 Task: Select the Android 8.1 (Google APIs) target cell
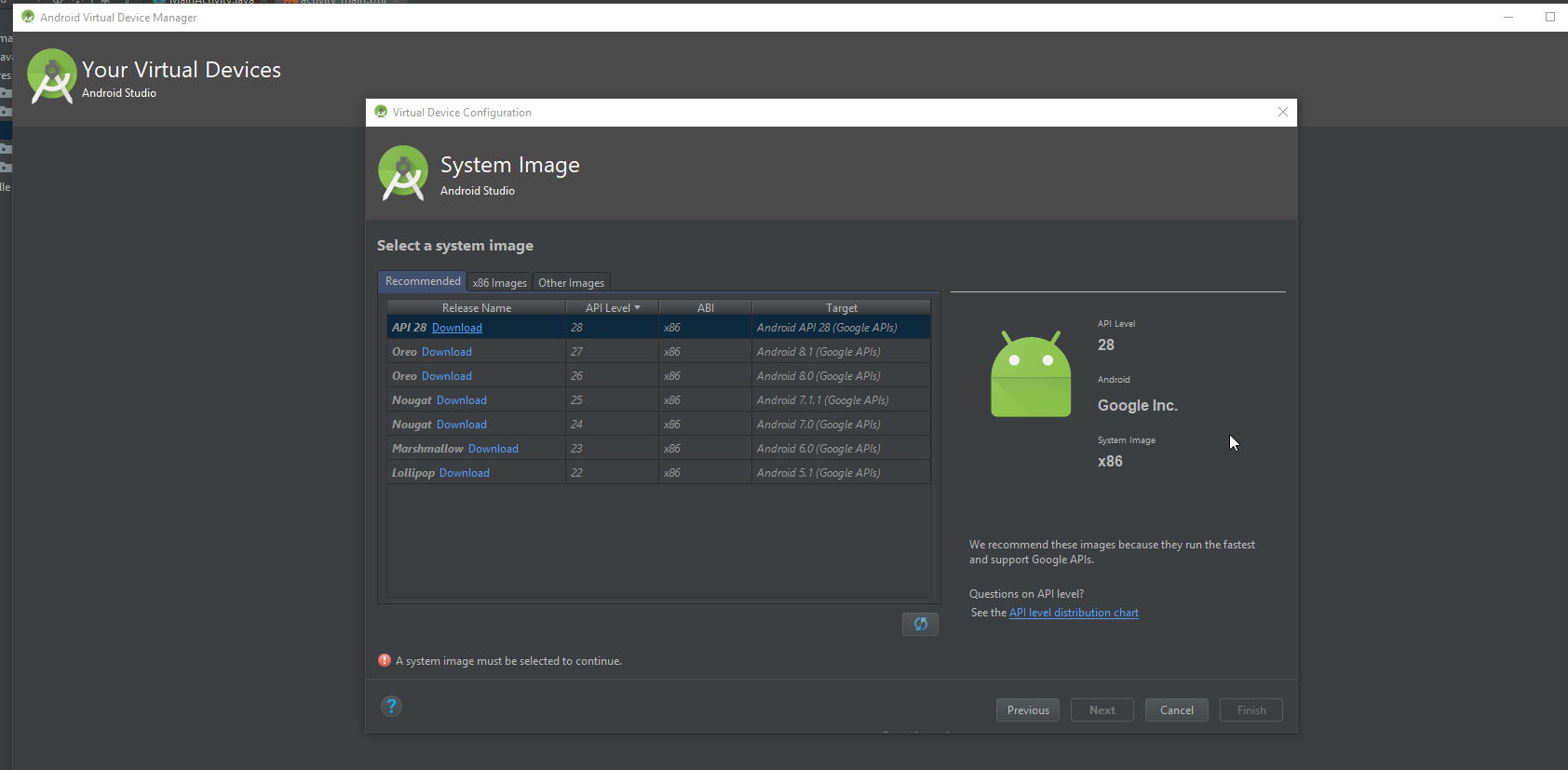pos(842,352)
